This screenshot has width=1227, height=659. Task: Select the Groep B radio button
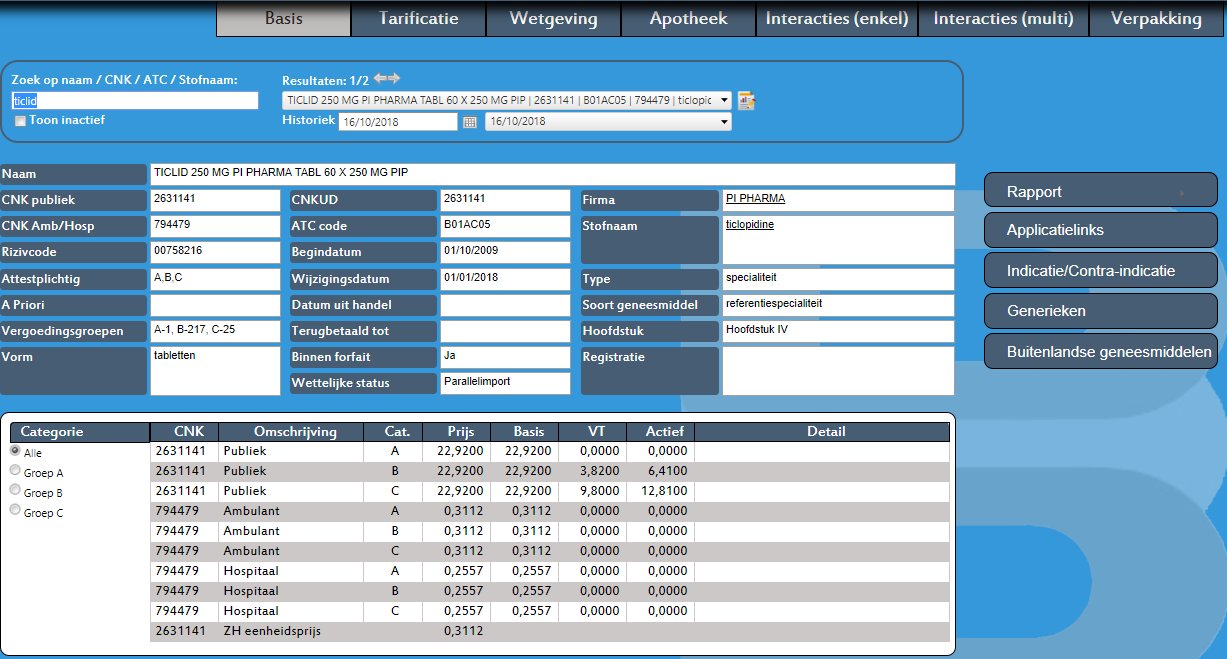pos(15,491)
